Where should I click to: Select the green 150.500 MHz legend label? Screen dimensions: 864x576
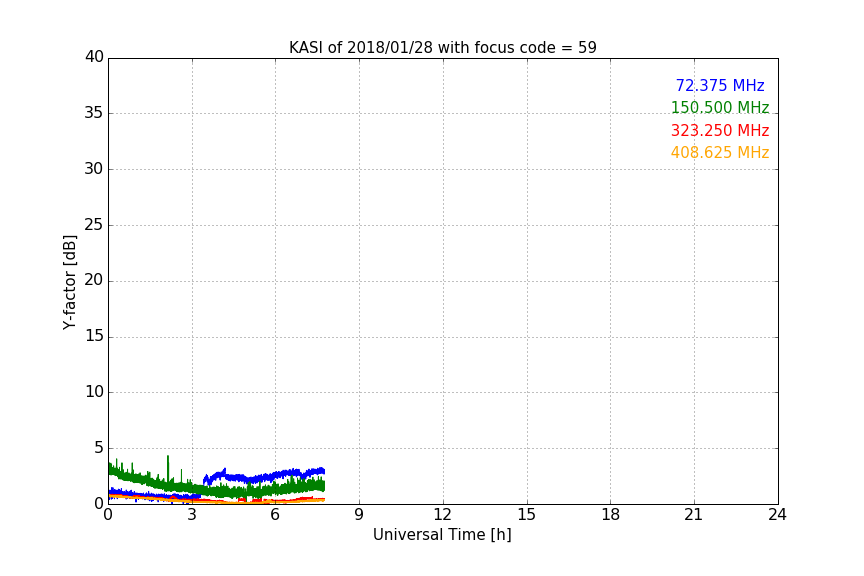(x=720, y=107)
